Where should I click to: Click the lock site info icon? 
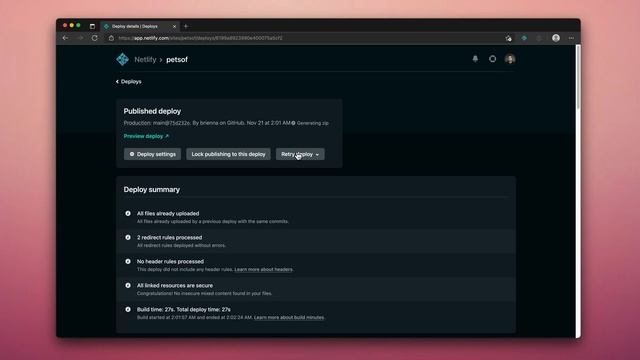click(x=111, y=38)
